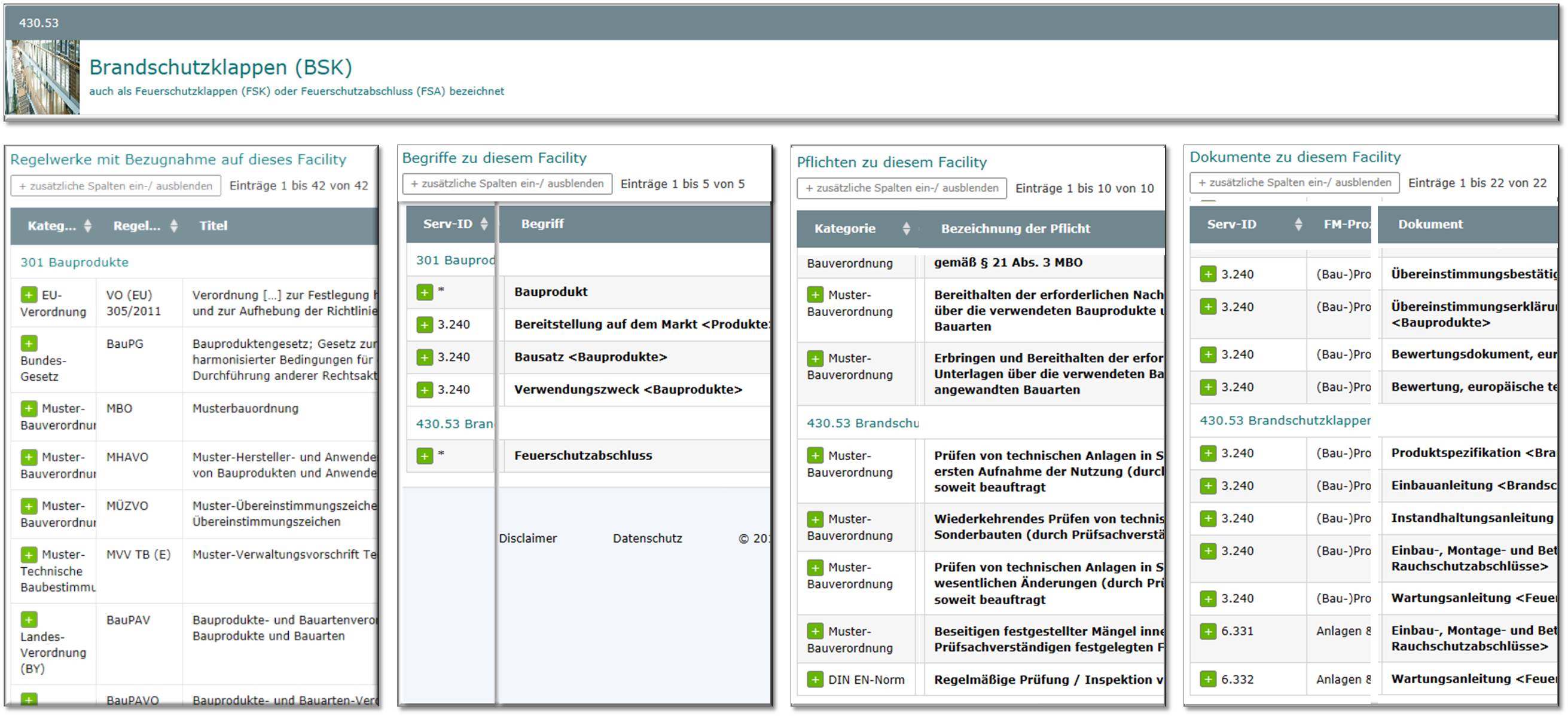Screen dimensions: 1568x716
Task: Expand the MBO Musterbauordnung row plus icon
Action: 29,408
